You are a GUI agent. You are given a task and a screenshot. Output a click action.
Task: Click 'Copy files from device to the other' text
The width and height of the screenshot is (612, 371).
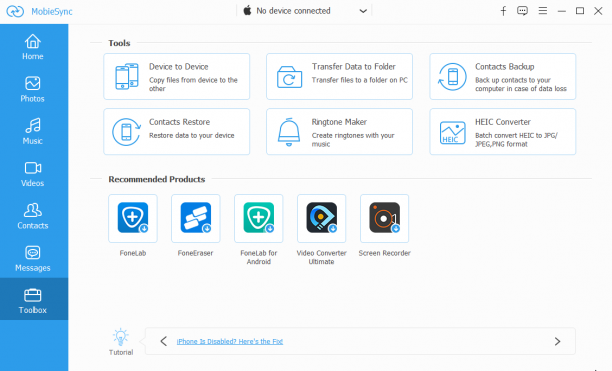pos(193,84)
